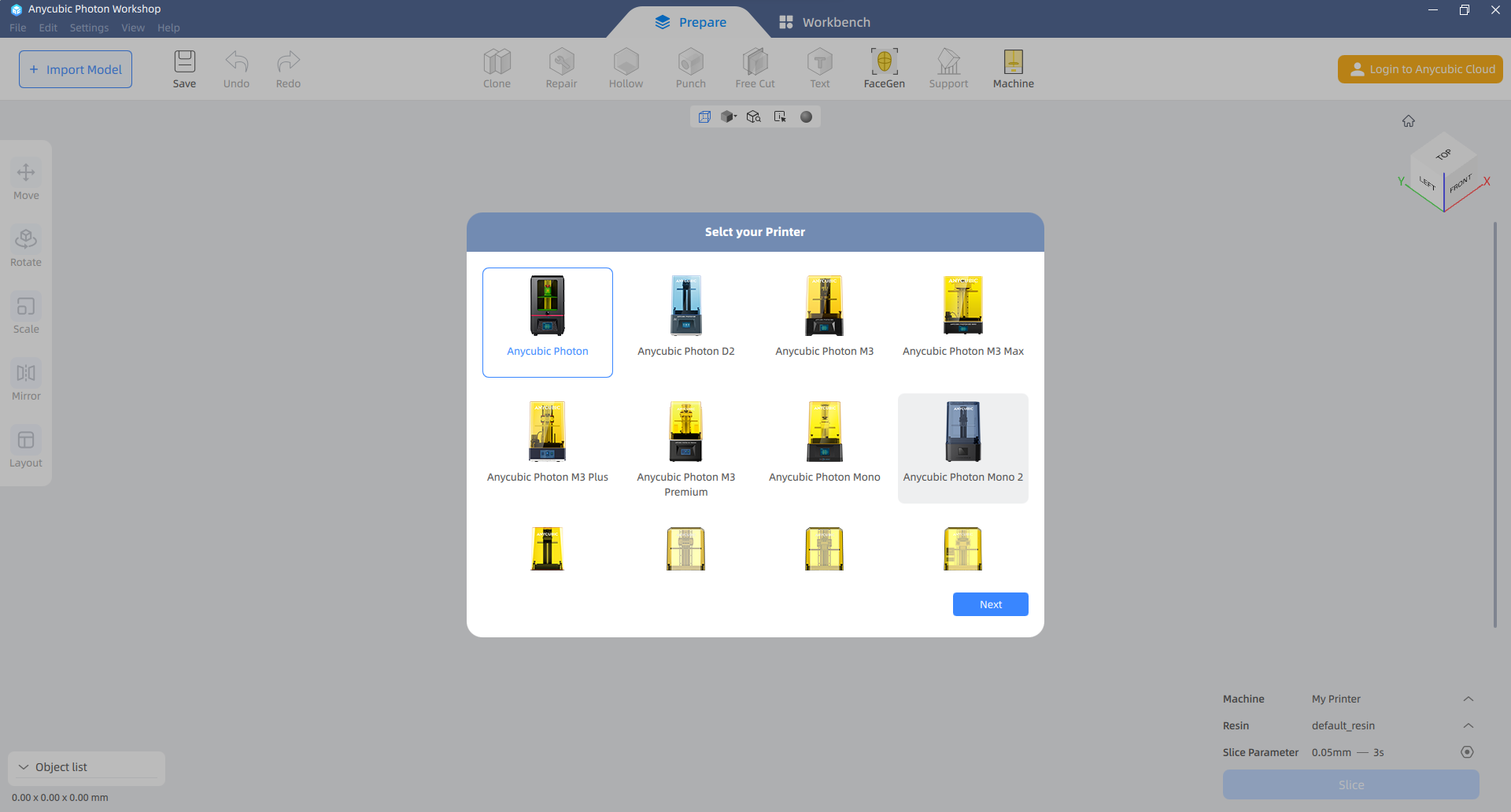This screenshot has height=812, width=1511.
Task: Click the Slice button
Action: 1351,784
